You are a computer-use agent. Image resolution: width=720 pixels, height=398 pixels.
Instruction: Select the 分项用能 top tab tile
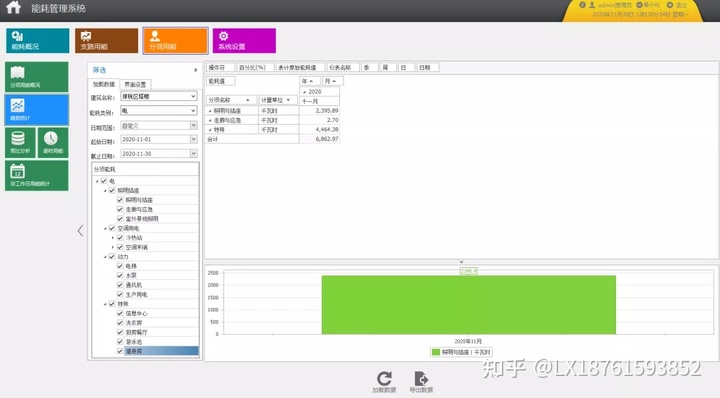(175, 40)
